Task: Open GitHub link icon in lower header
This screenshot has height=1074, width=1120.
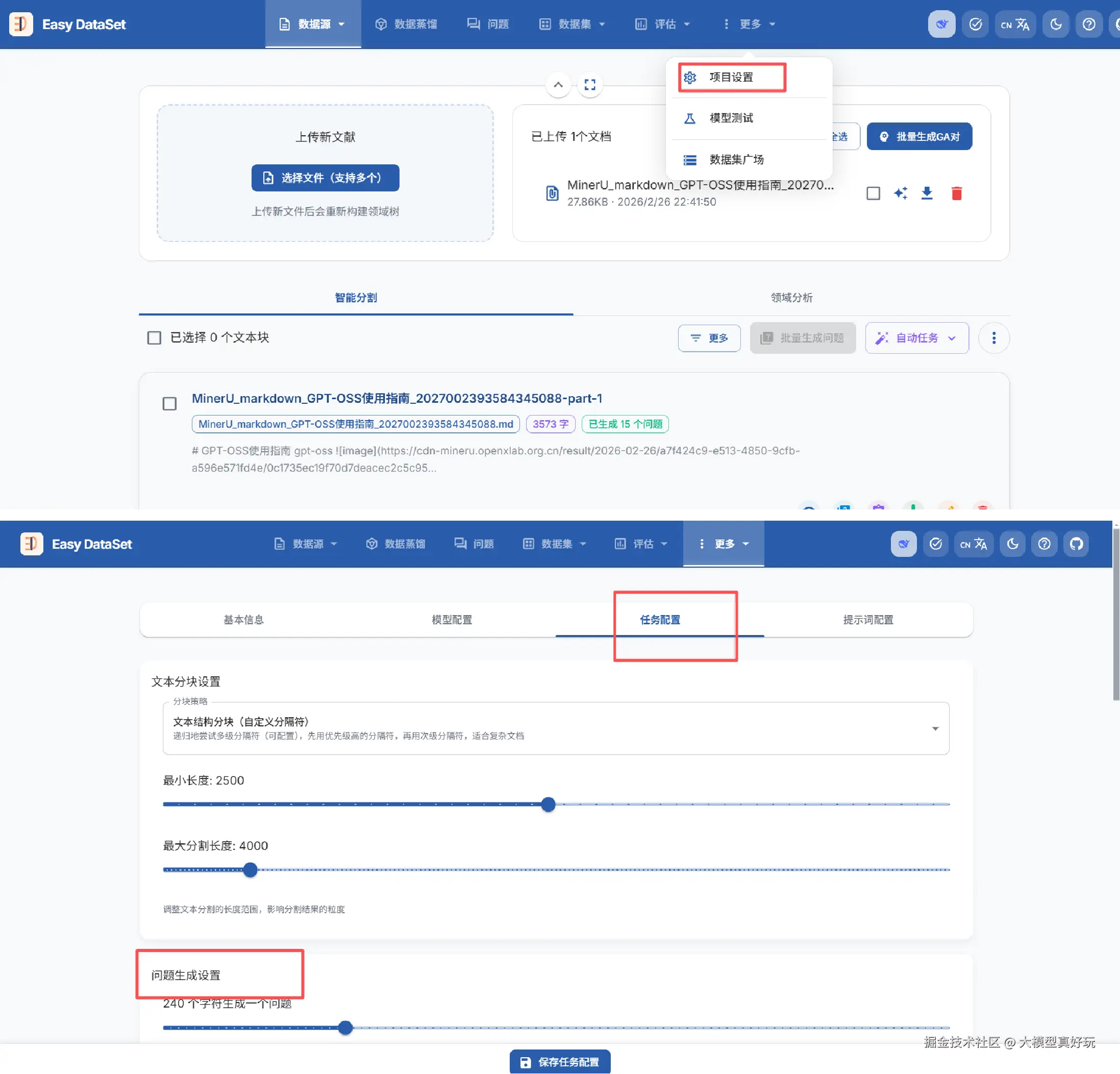Action: coord(1076,544)
